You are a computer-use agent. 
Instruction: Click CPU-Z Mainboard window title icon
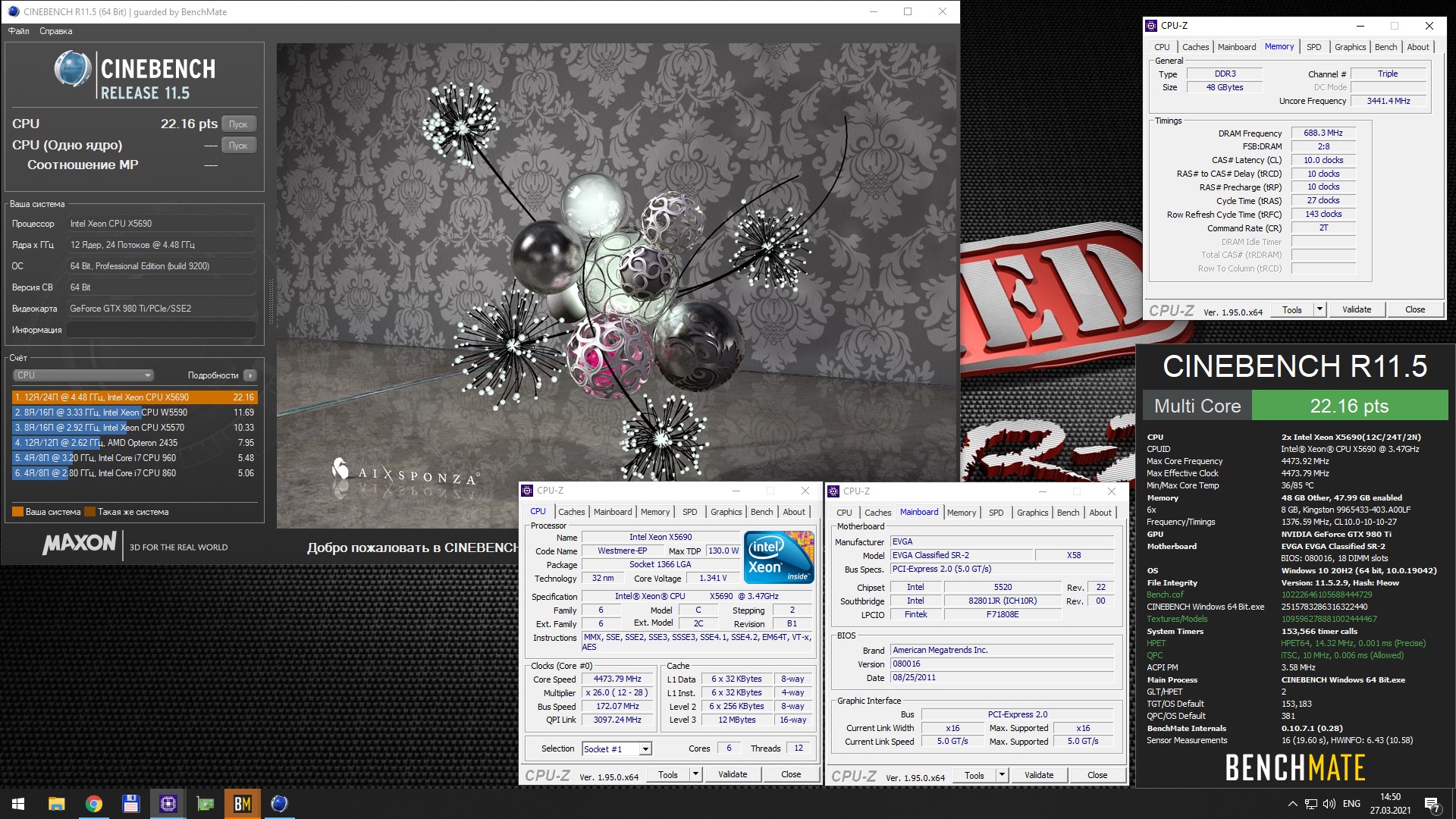(833, 491)
